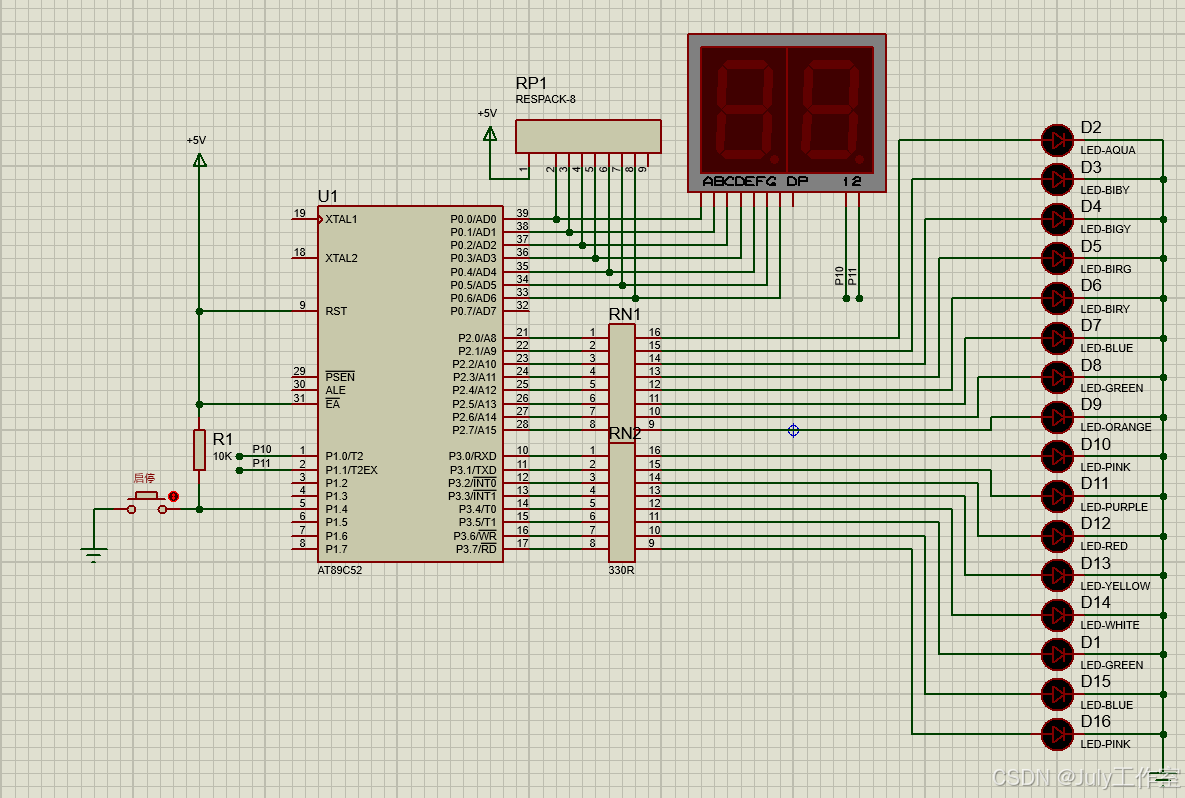Click the ABCDEFG segment label on display
Image resolution: width=1185 pixels, height=798 pixels.
coord(739,181)
